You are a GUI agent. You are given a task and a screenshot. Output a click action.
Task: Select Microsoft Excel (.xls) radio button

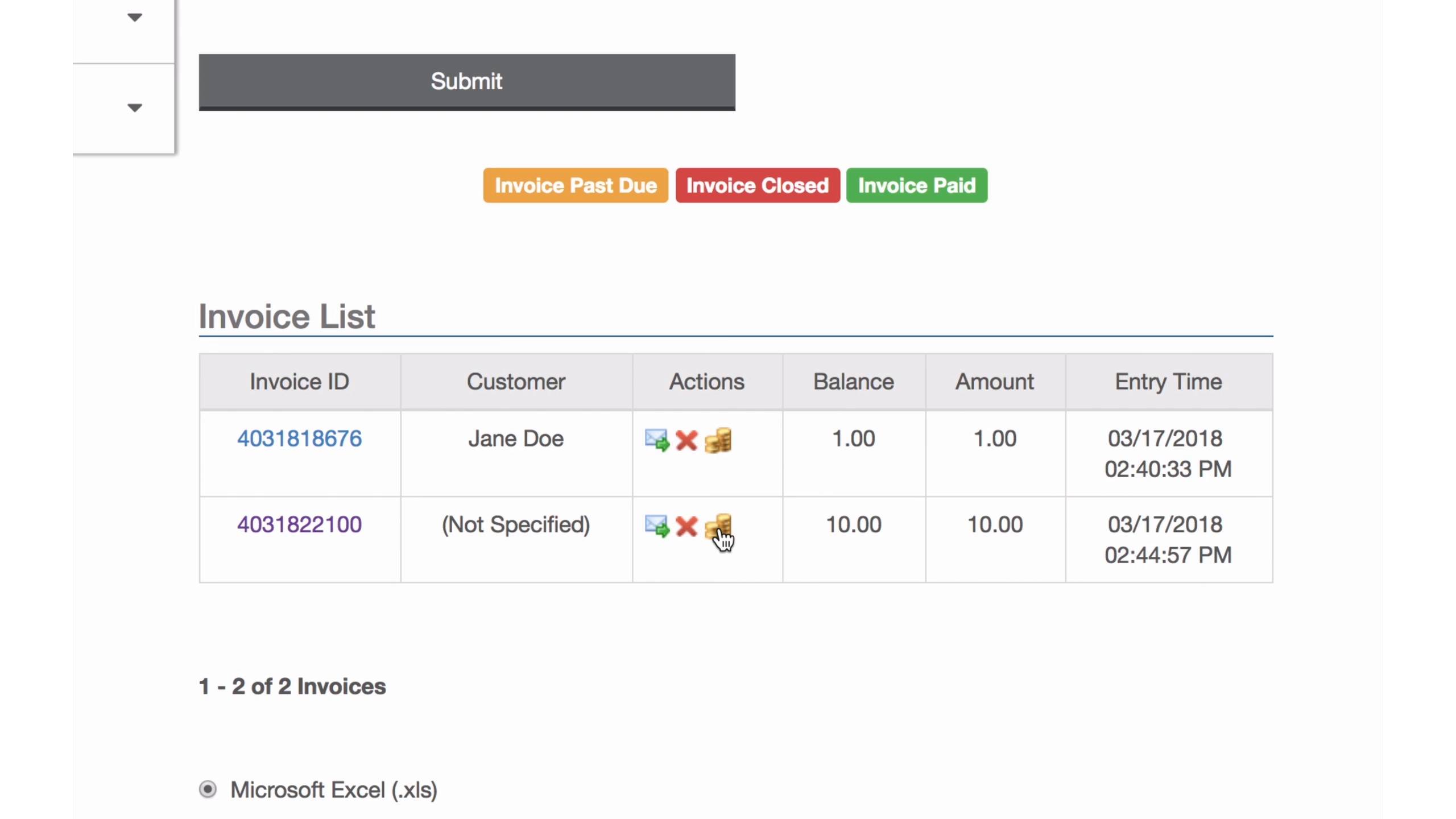208,789
